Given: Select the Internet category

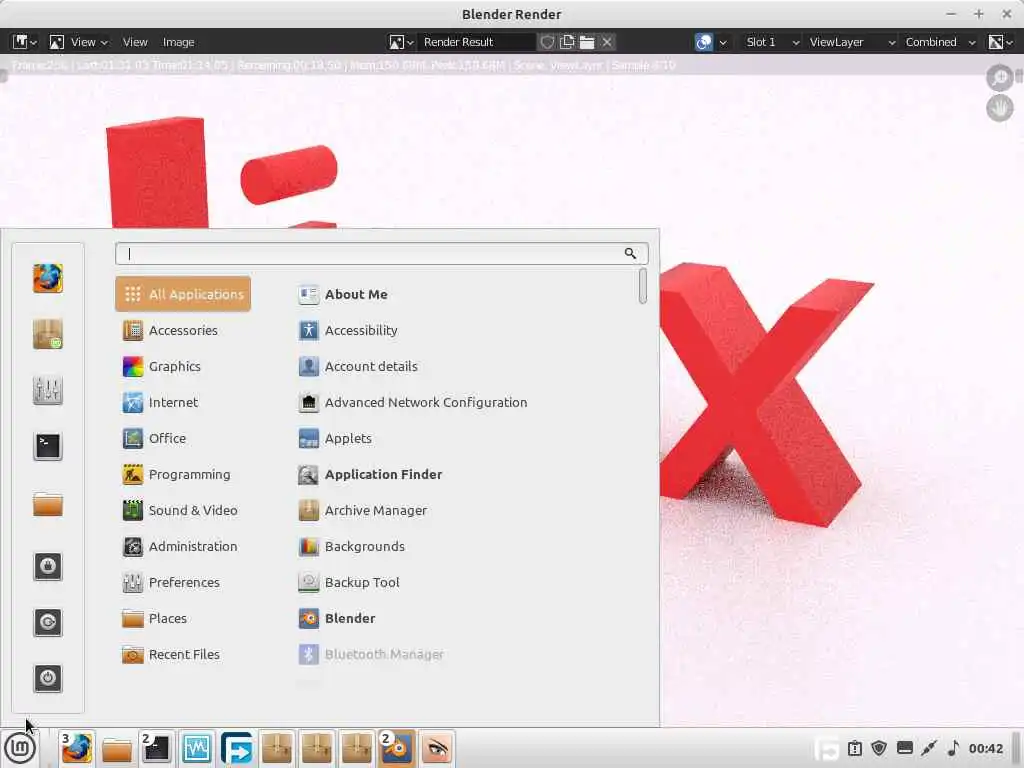Looking at the screenshot, I should [x=183, y=402].
